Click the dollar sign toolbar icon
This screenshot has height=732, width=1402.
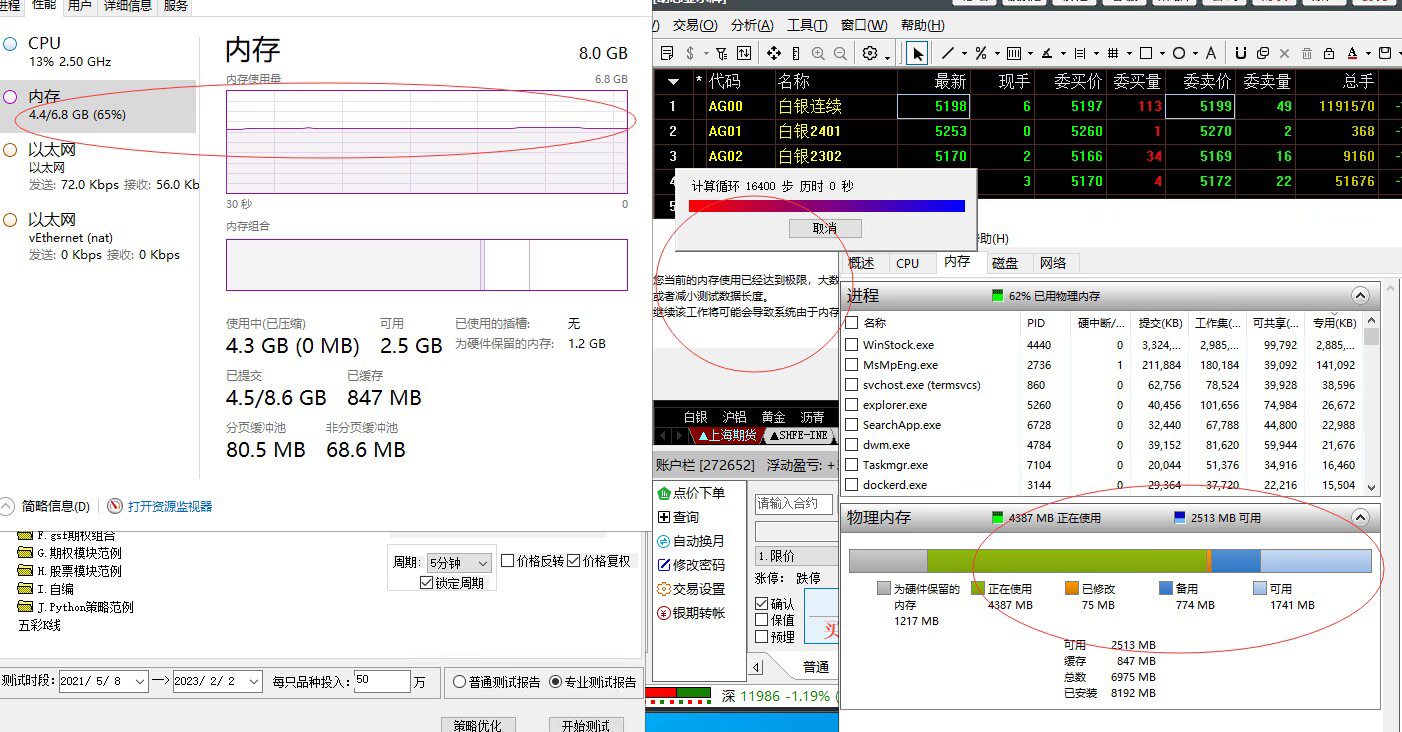coord(690,53)
